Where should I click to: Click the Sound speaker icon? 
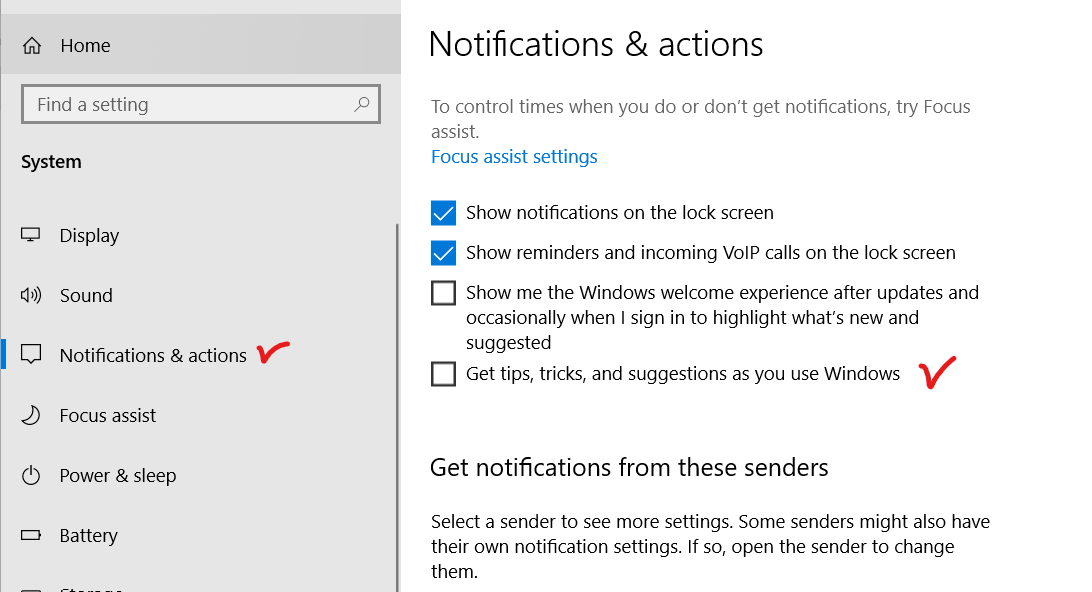tap(31, 295)
